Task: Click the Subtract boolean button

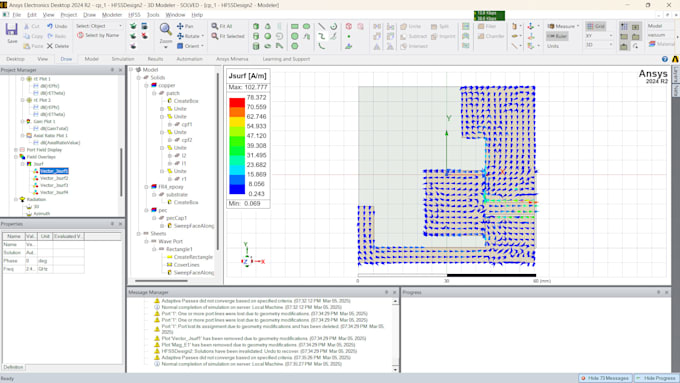Action: 414,36
